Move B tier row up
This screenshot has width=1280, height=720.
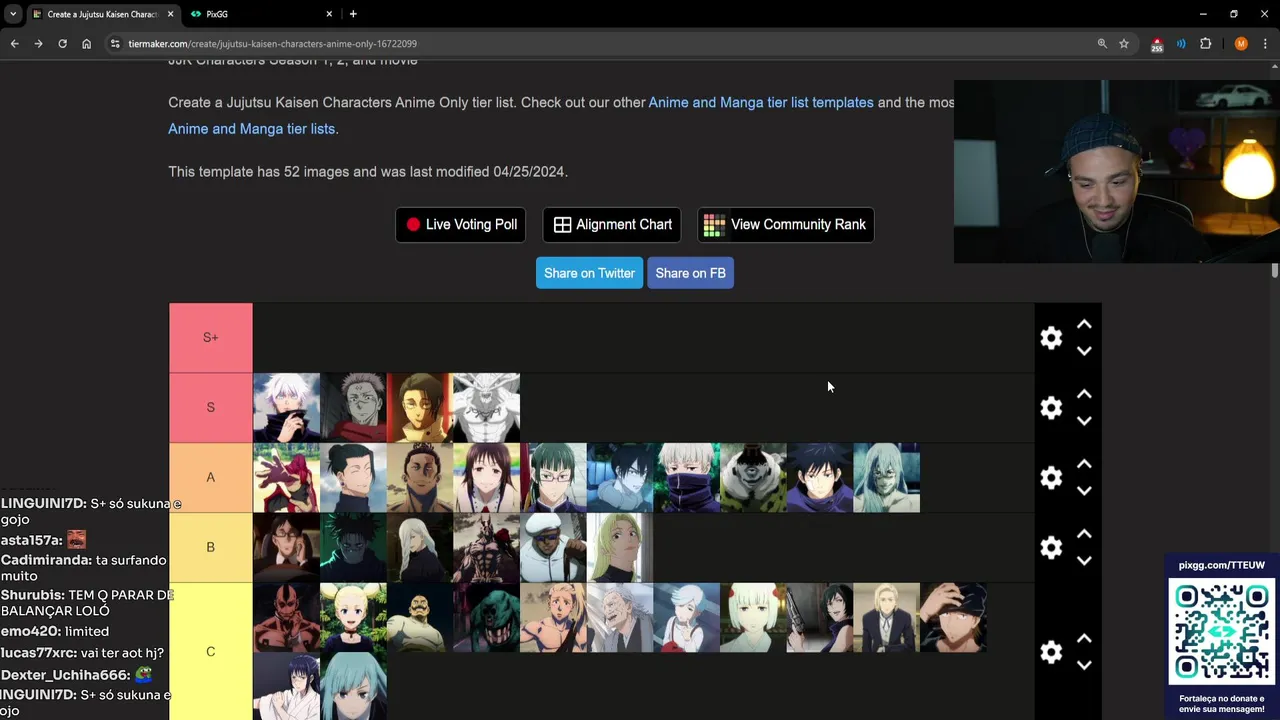pos(1084,535)
